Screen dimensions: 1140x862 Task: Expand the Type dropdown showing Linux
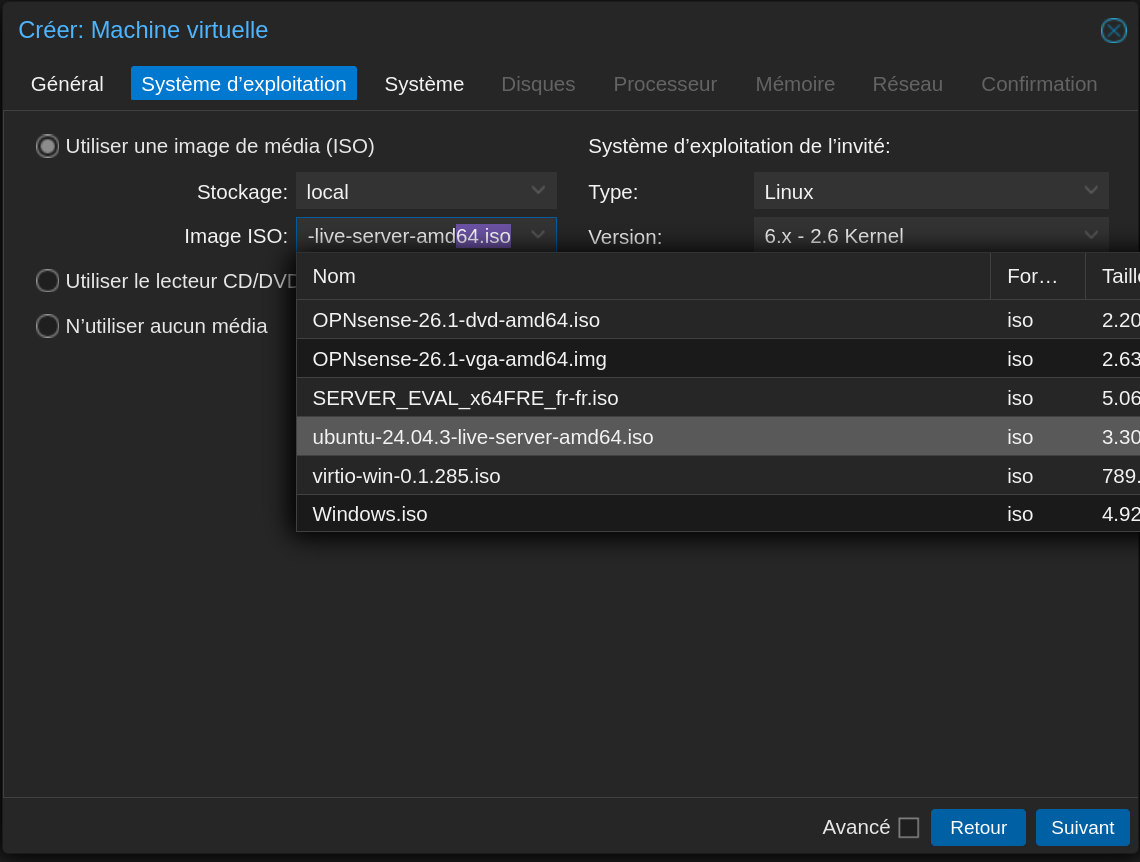click(1091, 191)
